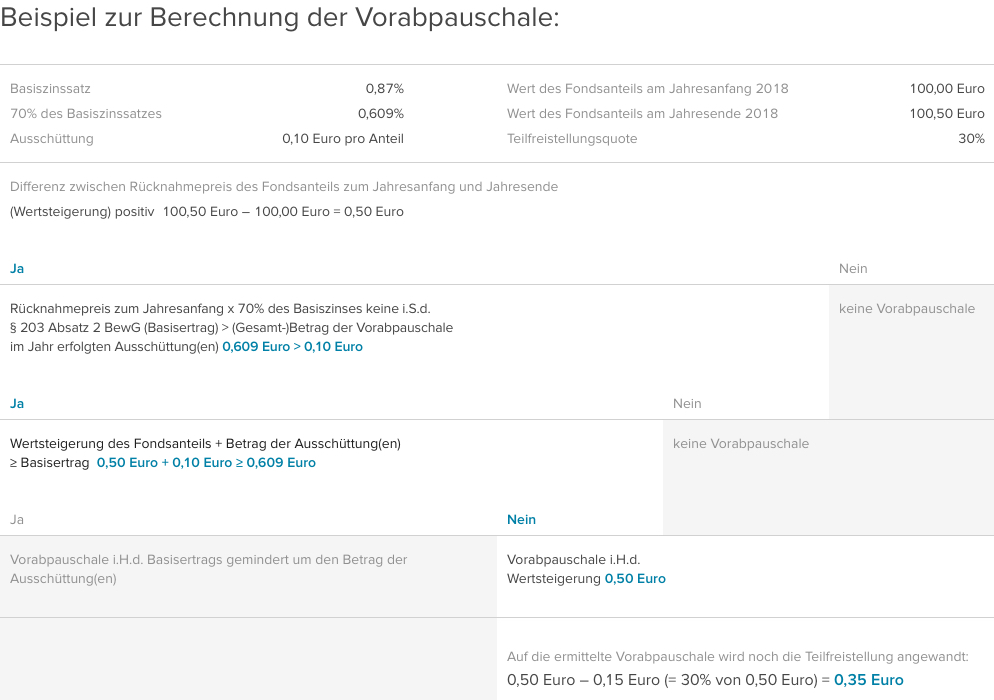The width and height of the screenshot is (994, 700).
Task: Click the 'Teilfreistellungsquote' label
Action: click(571, 139)
